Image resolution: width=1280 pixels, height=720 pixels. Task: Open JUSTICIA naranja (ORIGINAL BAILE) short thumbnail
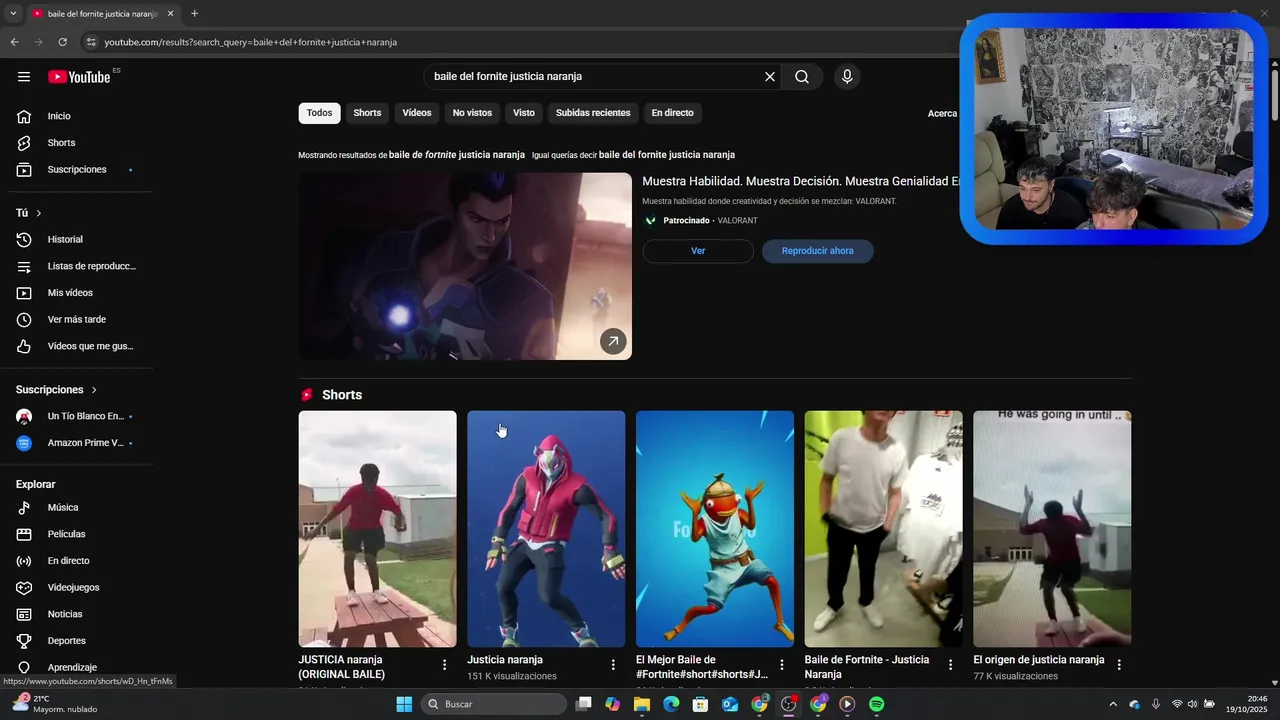tap(377, 529)
